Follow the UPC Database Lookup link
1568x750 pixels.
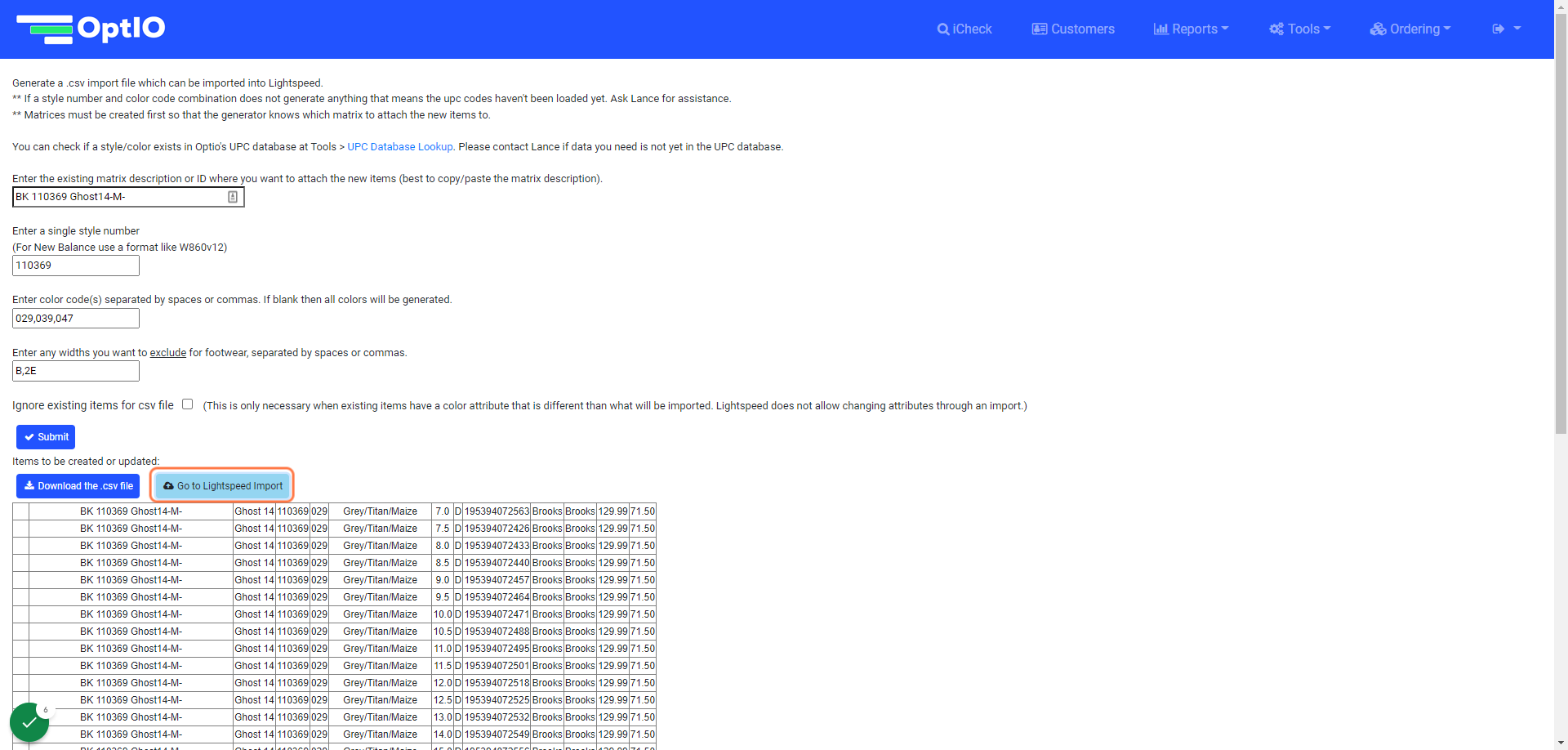click(x=400, y=147)
